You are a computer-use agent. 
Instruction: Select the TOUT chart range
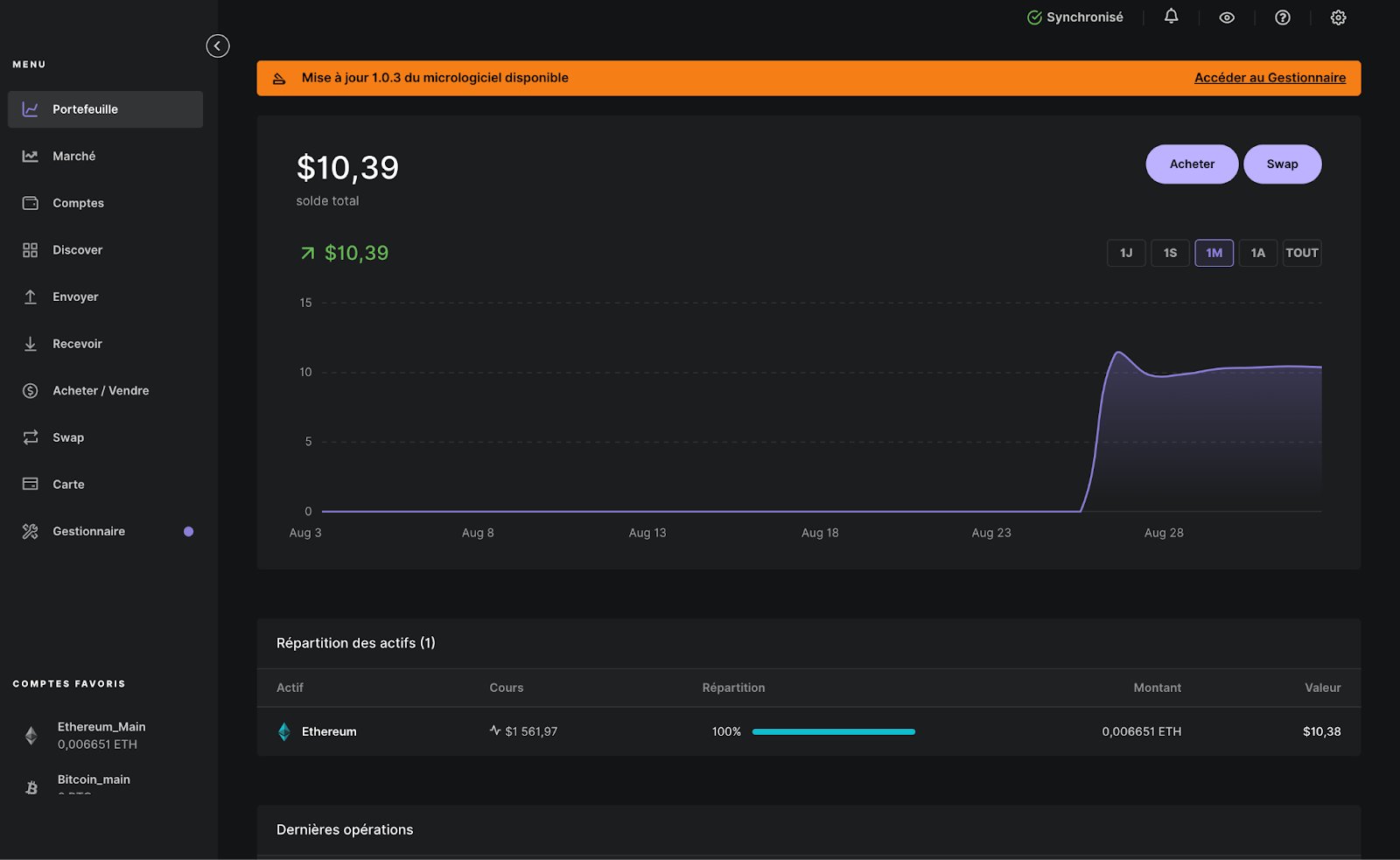pos(1302,253)
